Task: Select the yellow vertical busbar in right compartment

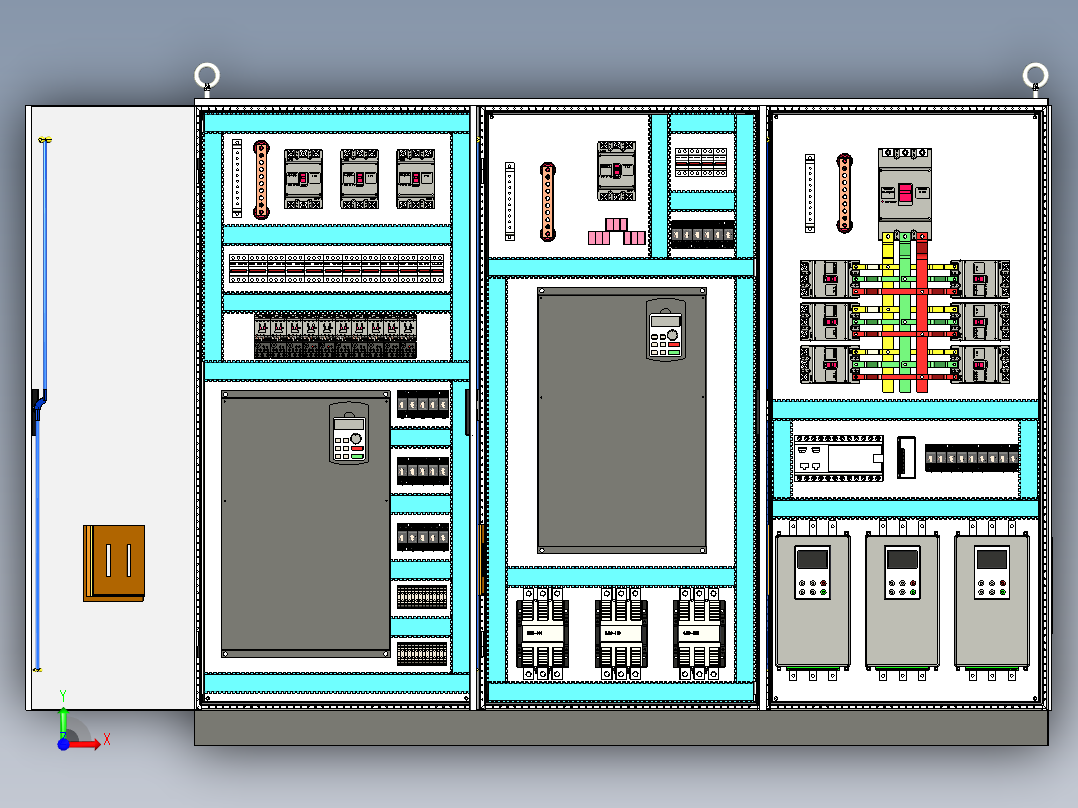Action: click(888, 313)
